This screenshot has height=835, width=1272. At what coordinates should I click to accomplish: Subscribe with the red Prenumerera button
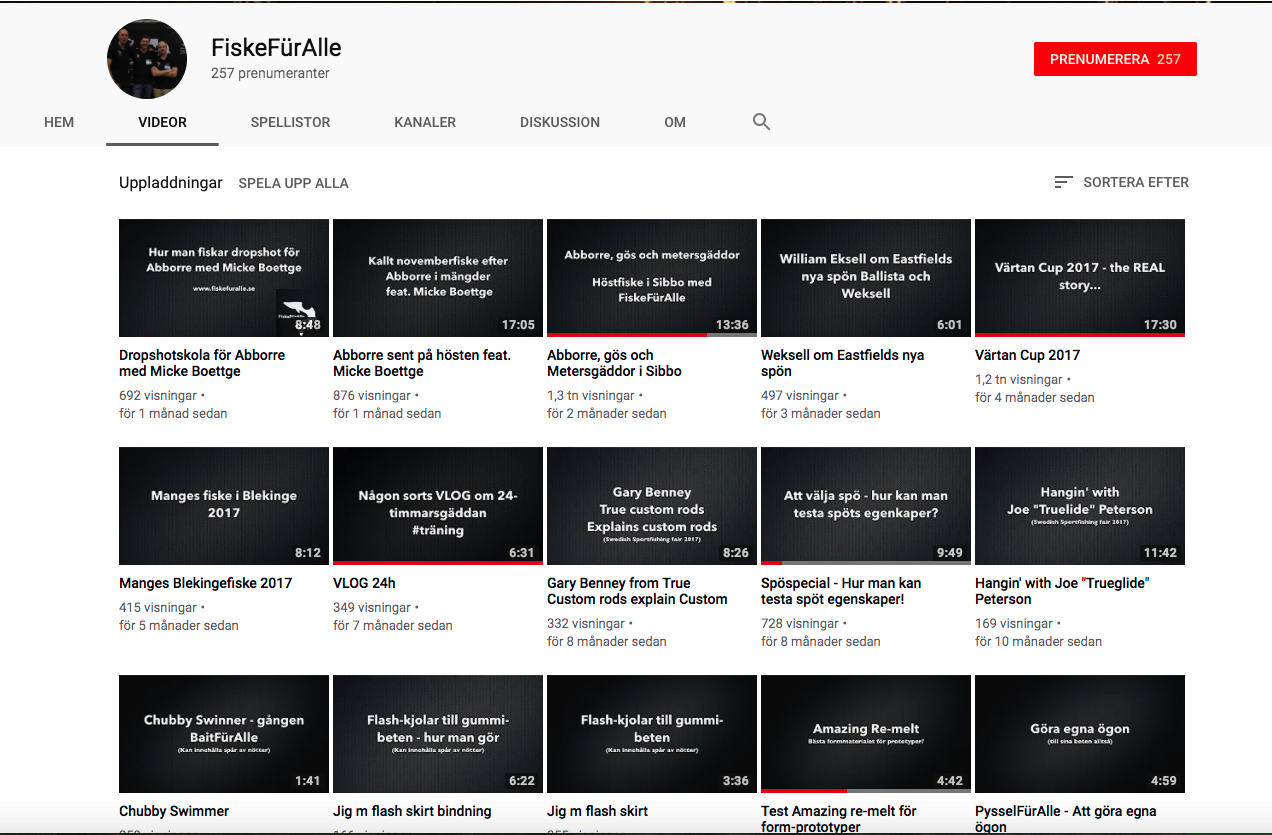tap(1115, 59)
